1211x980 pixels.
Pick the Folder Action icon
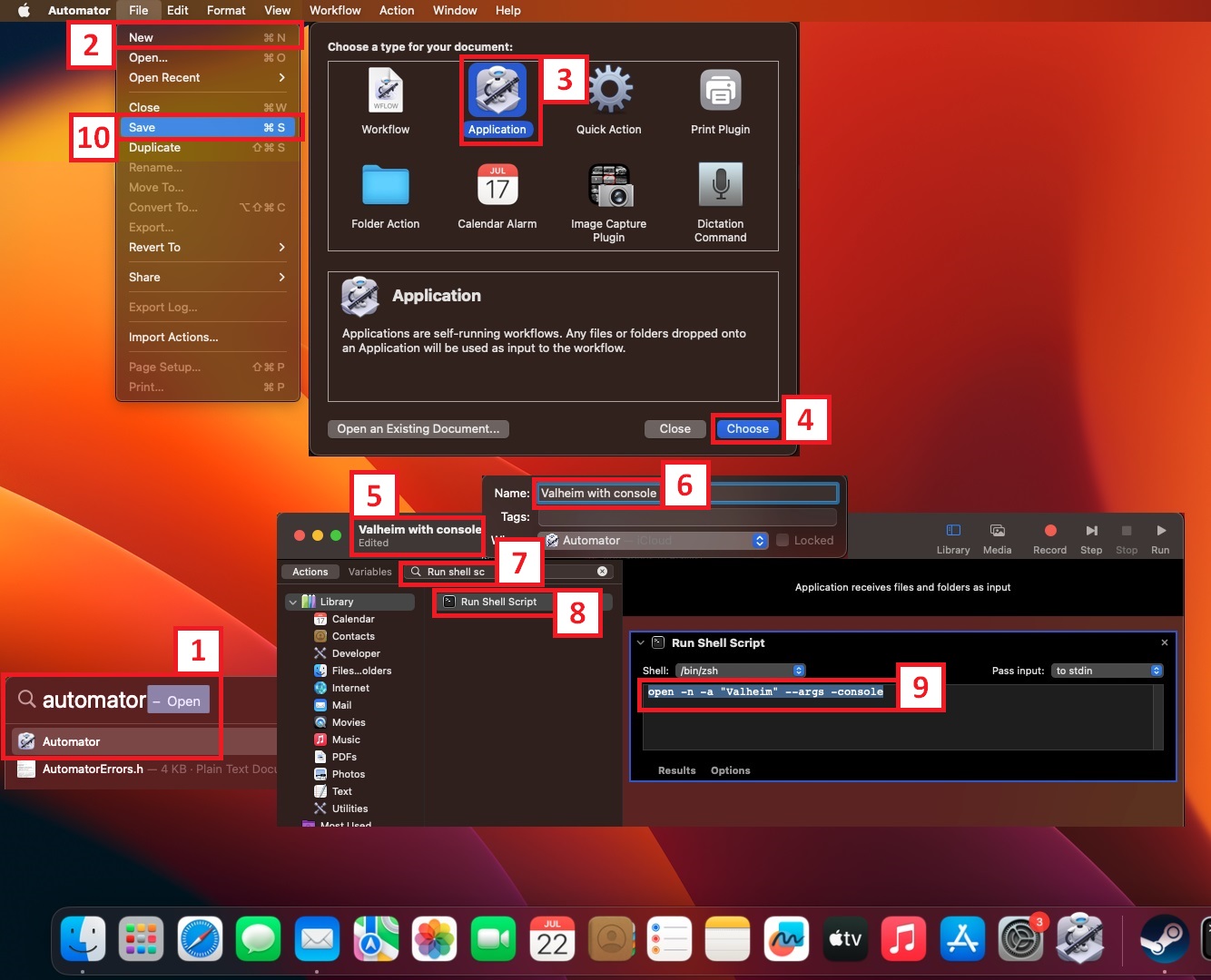[386, 185]
